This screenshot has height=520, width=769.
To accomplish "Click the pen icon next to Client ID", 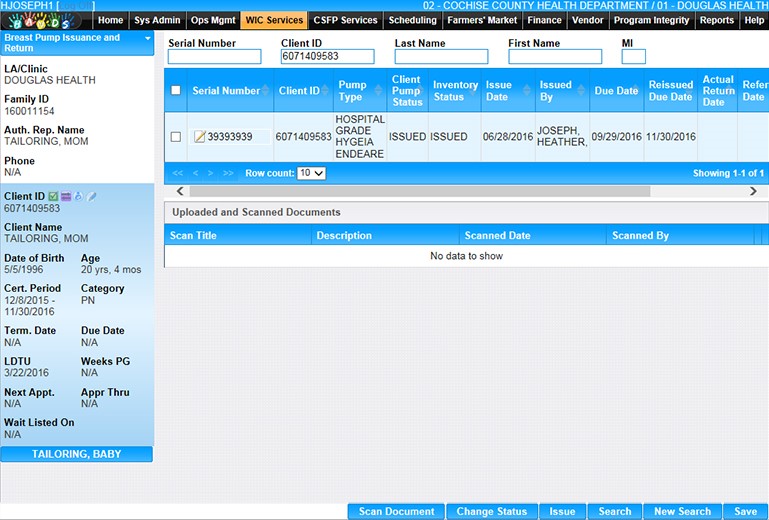I will click(91, 197).
